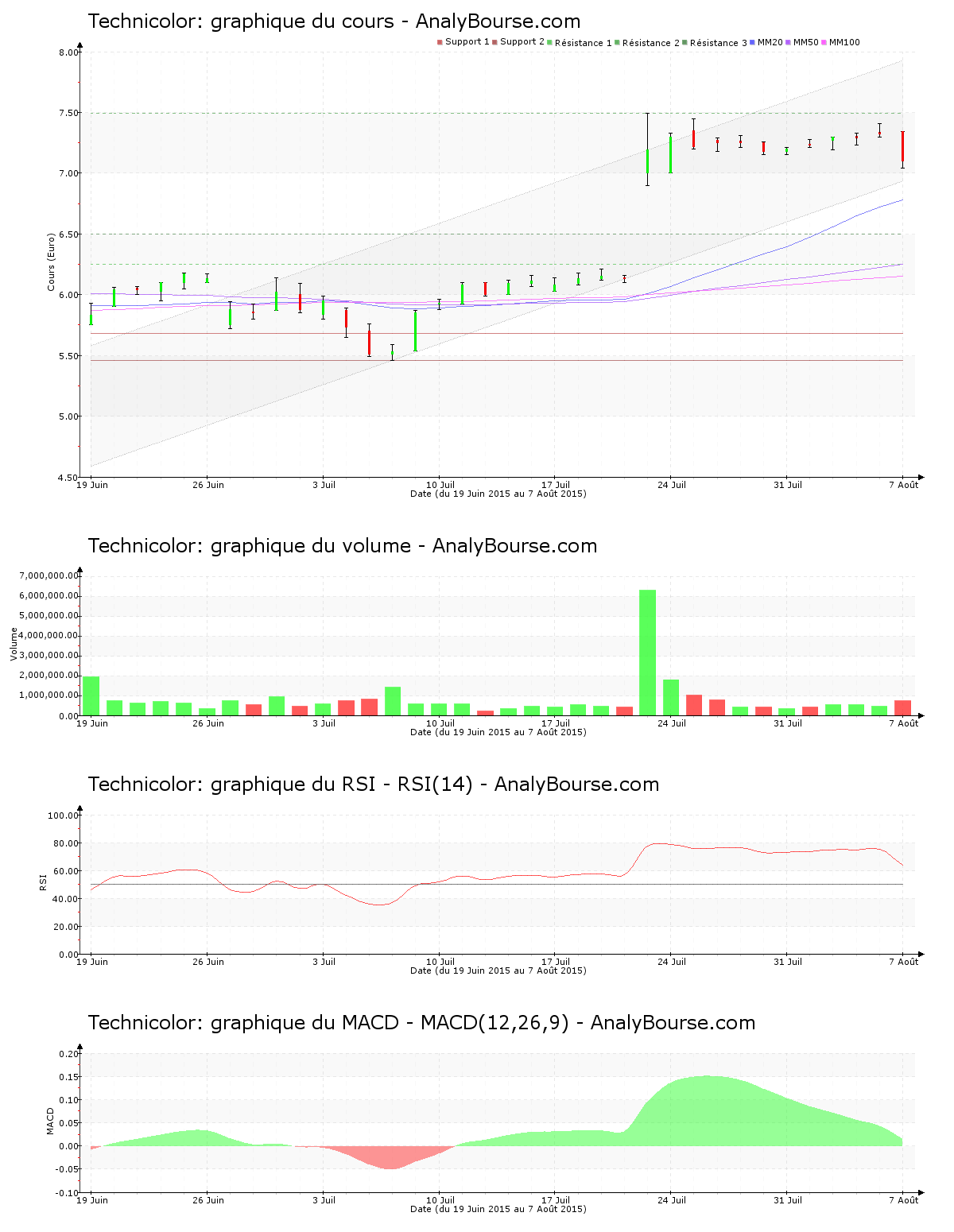Click the date range caption under volume chart
Screen dimensions: 954x1232
[x=498, y=732]
